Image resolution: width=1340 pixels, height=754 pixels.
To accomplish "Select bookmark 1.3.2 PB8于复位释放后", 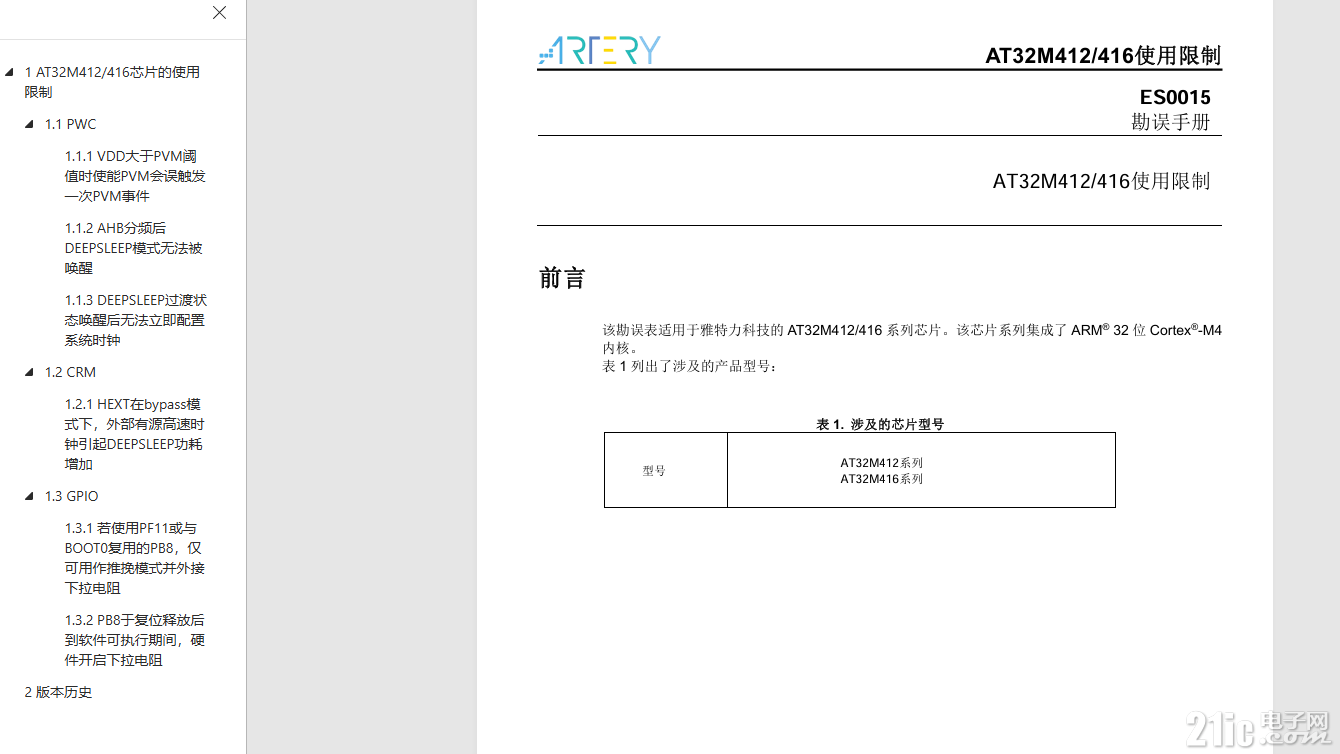I will 135,640.
